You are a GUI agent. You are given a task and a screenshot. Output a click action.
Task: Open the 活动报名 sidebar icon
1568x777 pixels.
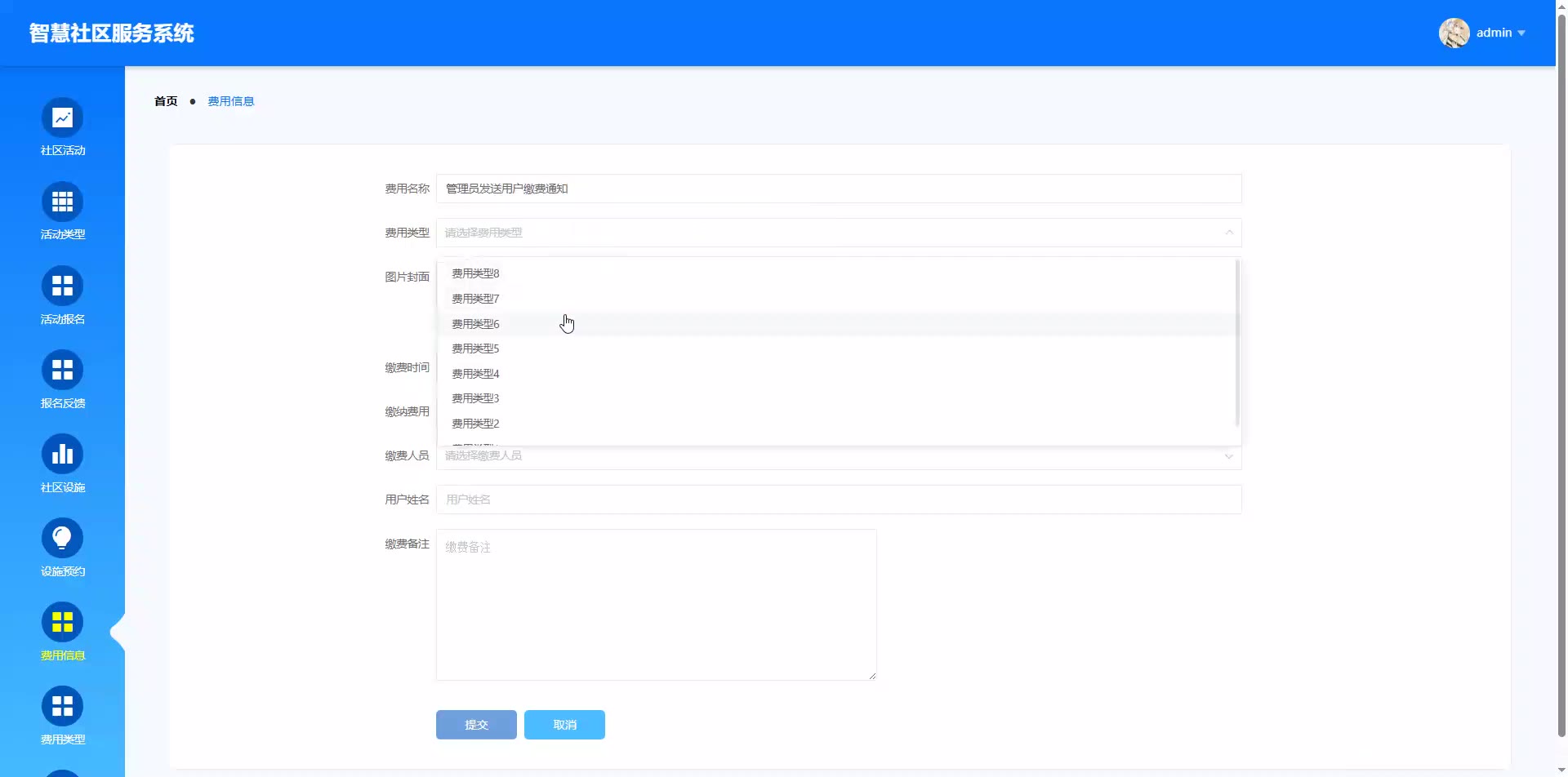[62, 286]
